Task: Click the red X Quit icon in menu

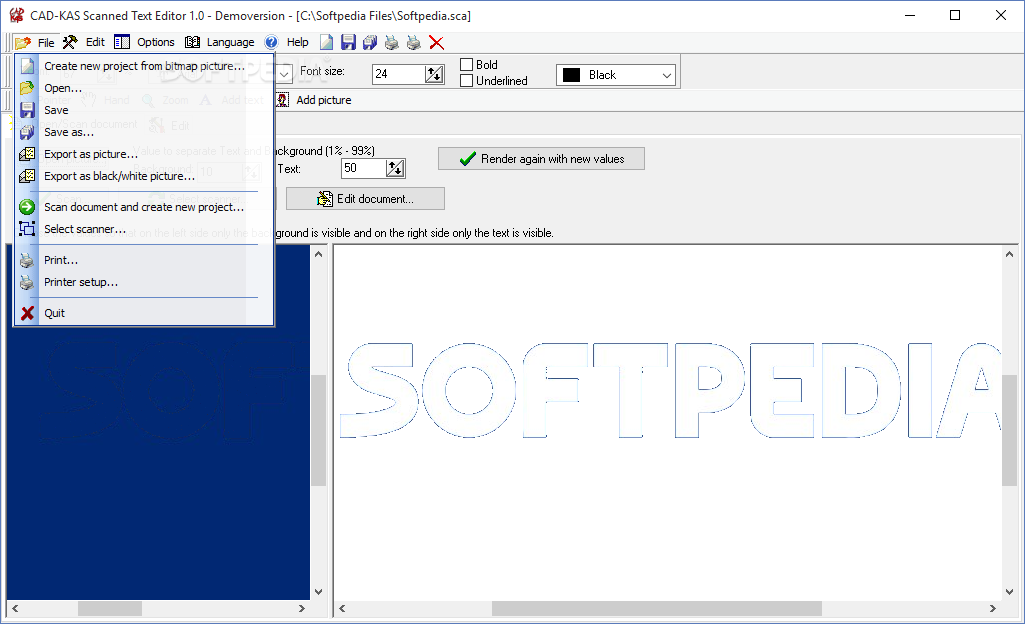Action: click(x=27, y=313)
